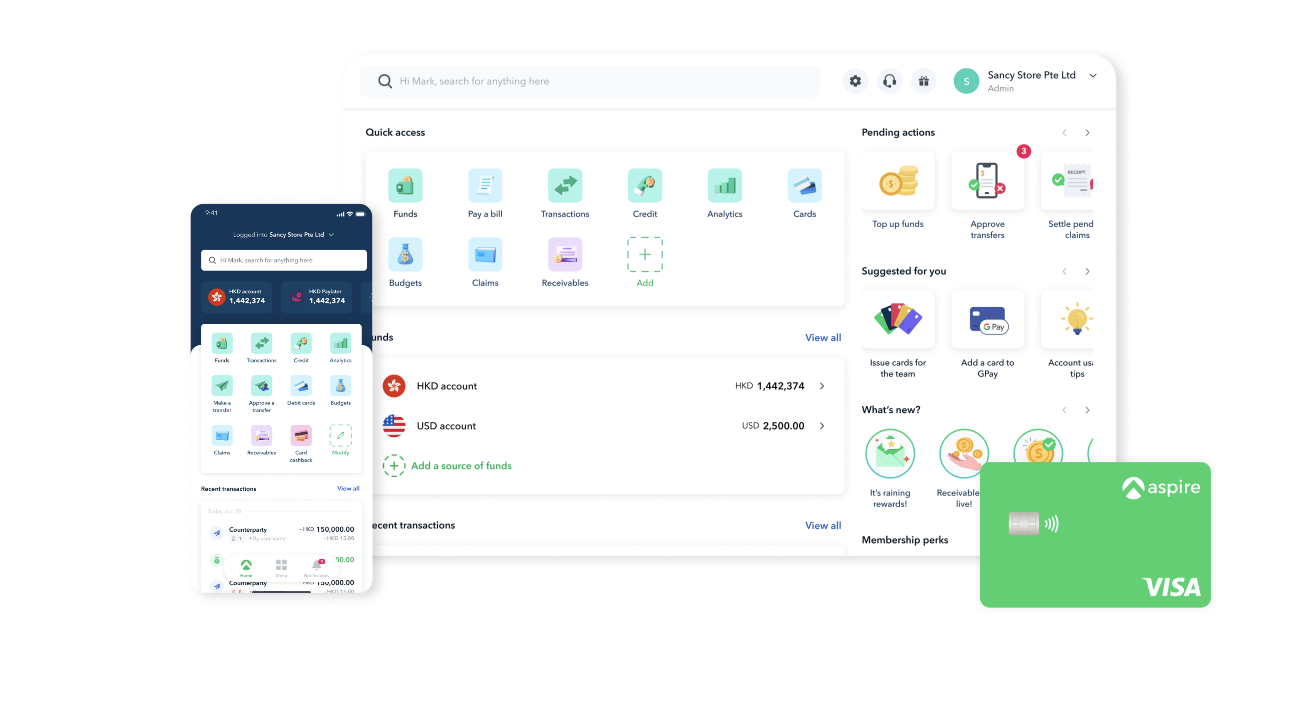
Task: Expand the USD account row chevron
Action: point(822,426)
